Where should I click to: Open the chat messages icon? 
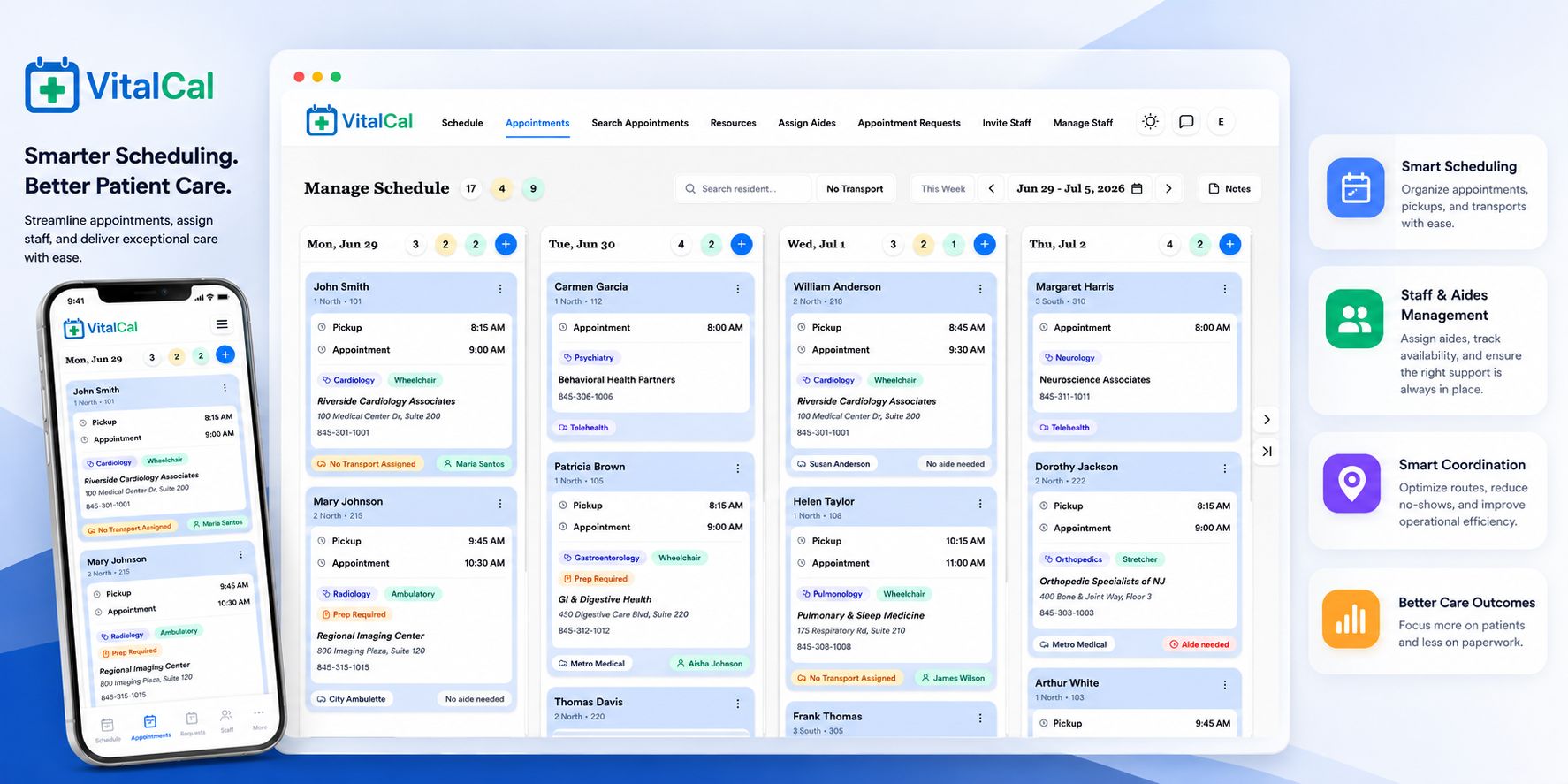(1186, 122)
